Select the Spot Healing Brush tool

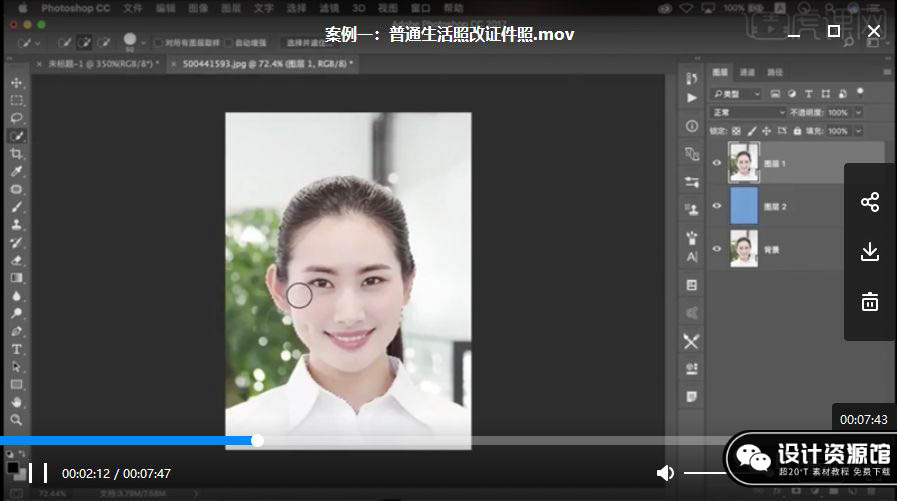[16, 189]
